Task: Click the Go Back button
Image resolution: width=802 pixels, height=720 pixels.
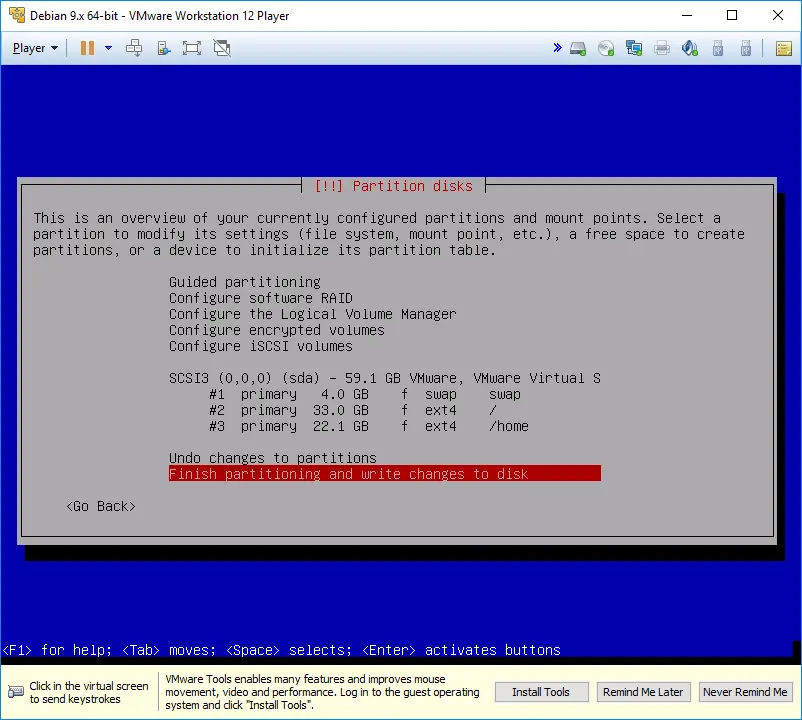Action: pos(100,506)
